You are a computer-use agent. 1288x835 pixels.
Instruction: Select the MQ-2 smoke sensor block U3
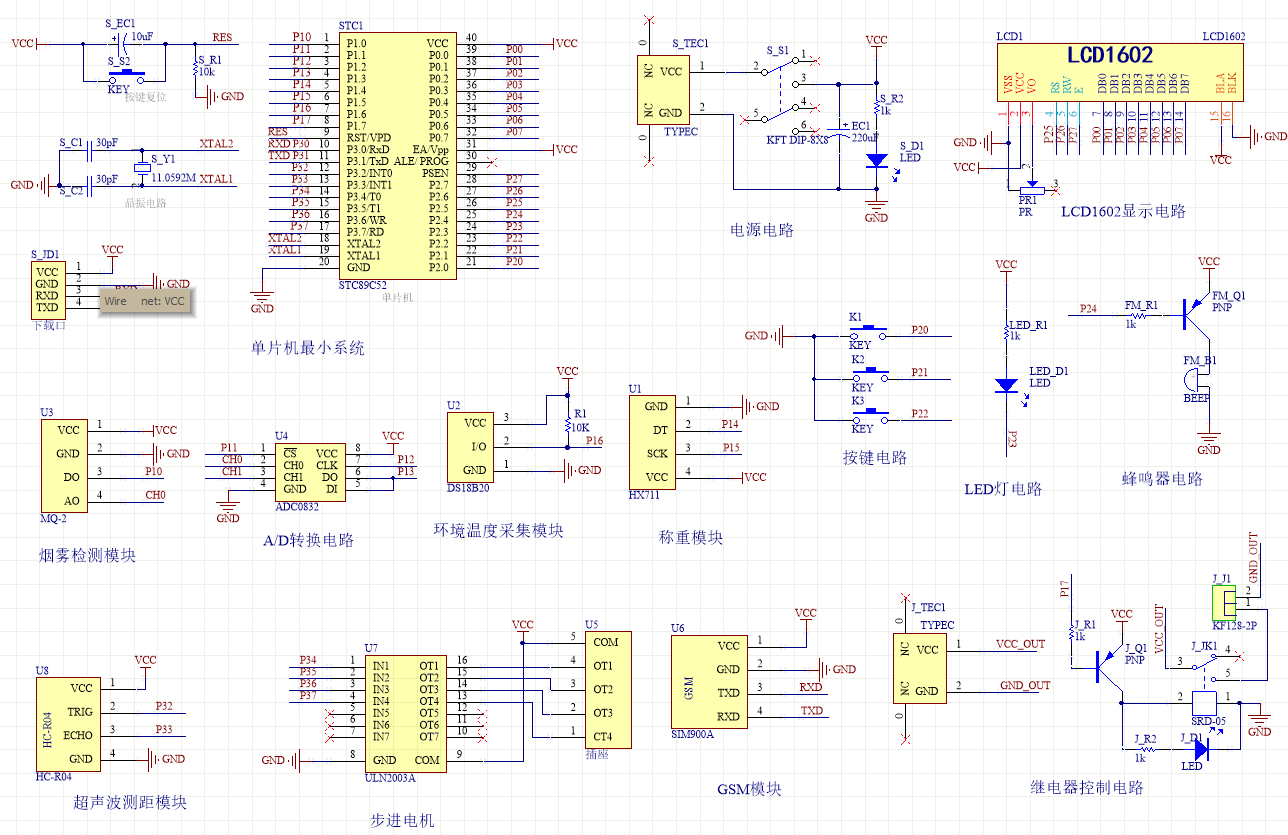(x=63, y=465)
